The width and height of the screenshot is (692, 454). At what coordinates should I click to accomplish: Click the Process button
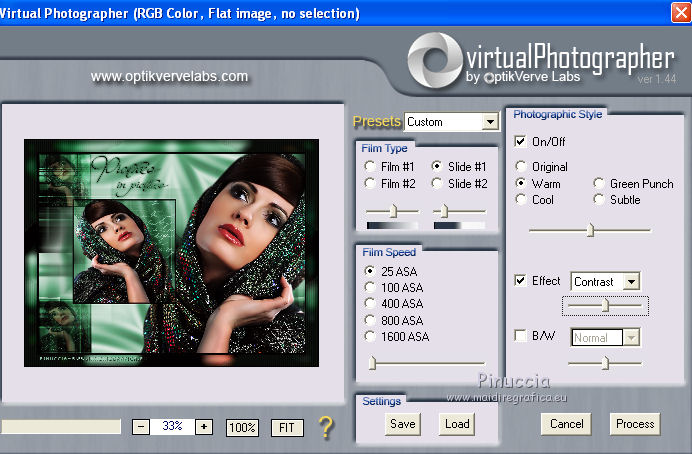635,424
